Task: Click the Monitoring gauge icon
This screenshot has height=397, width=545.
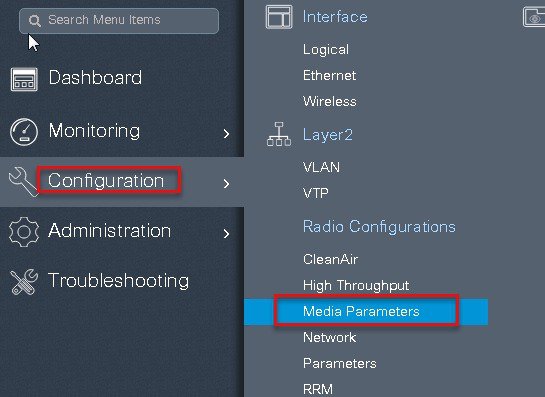Action: pyautogui.click(x=24, y=132)
